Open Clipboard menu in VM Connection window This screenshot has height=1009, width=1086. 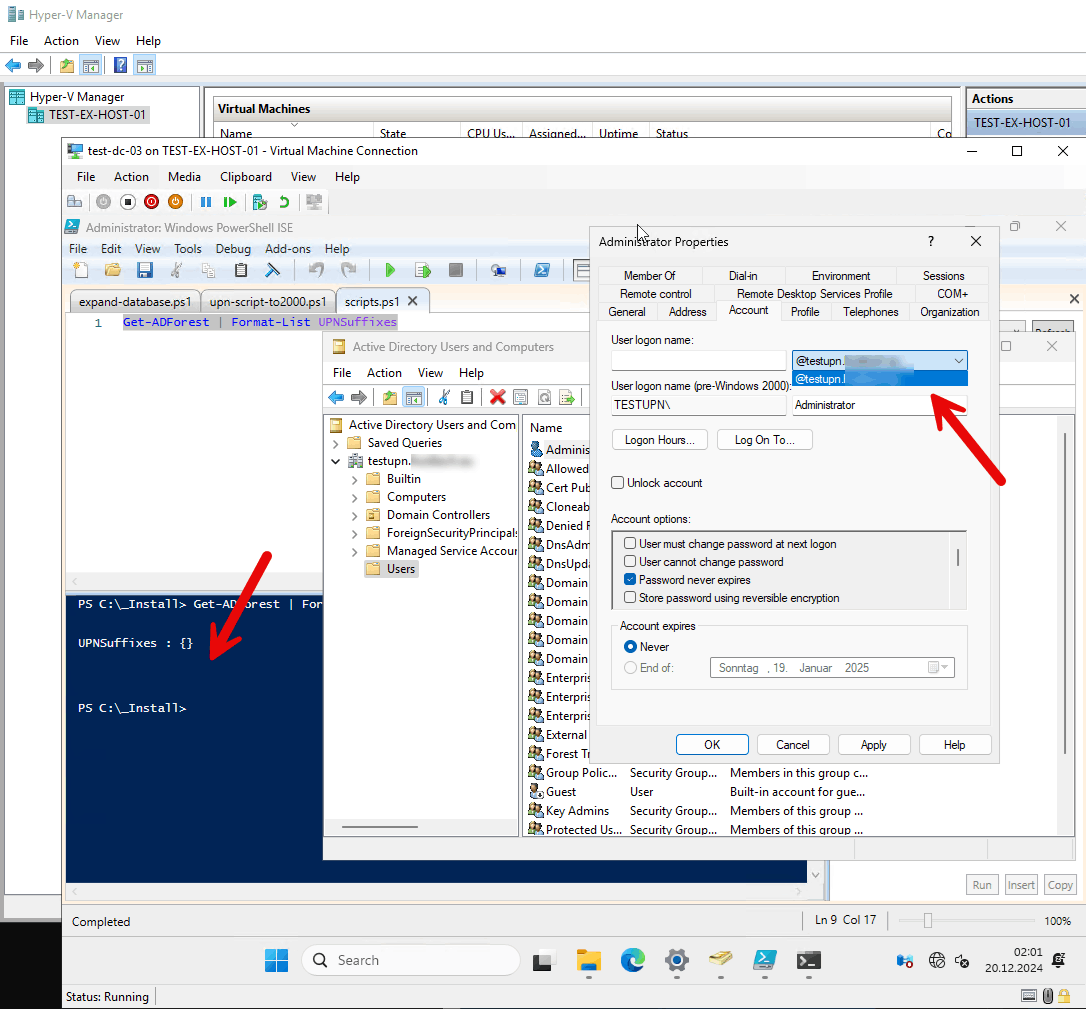tap(245, 177)
